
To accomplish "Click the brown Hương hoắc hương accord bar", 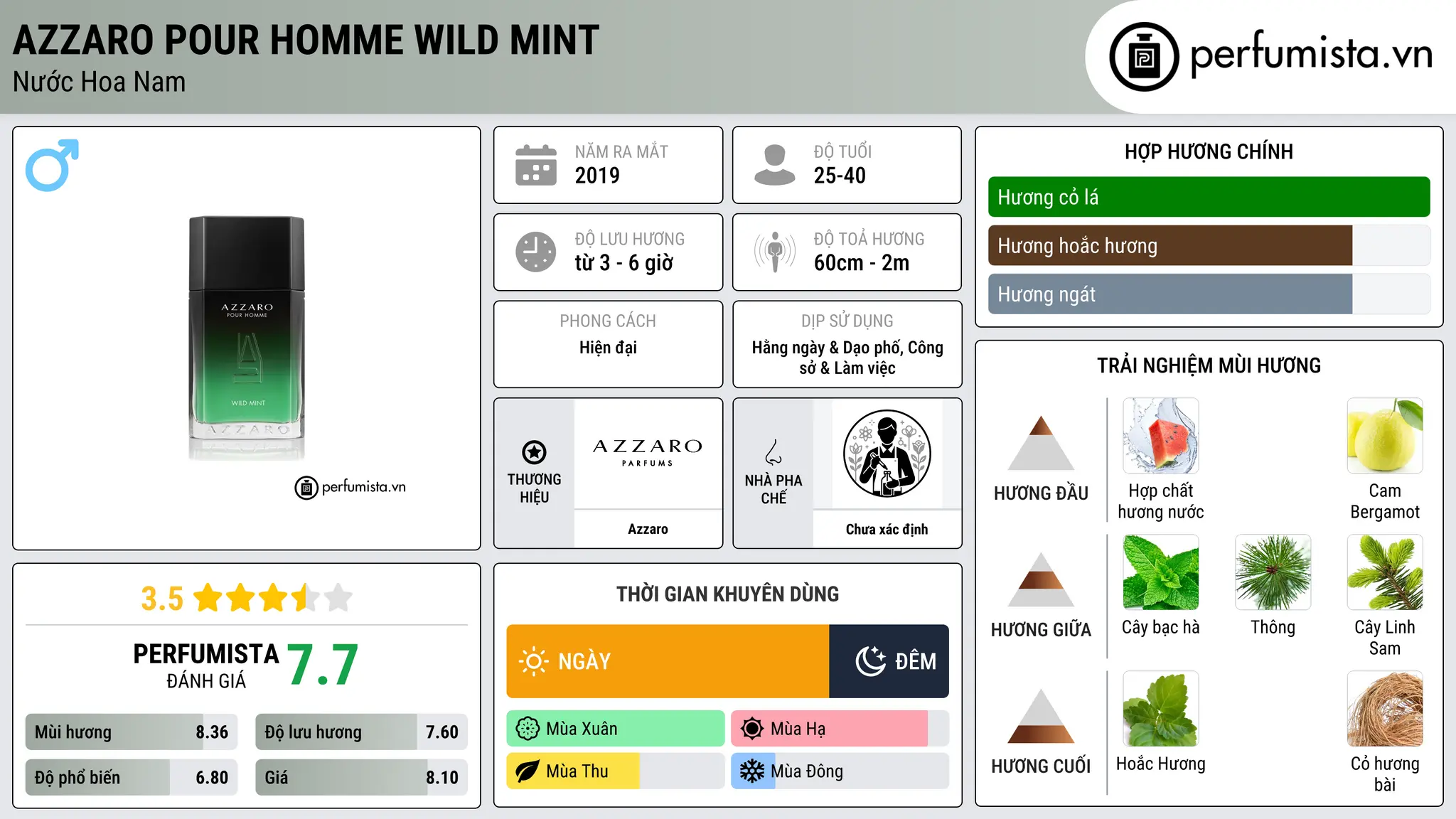I will pos(1209,245).
